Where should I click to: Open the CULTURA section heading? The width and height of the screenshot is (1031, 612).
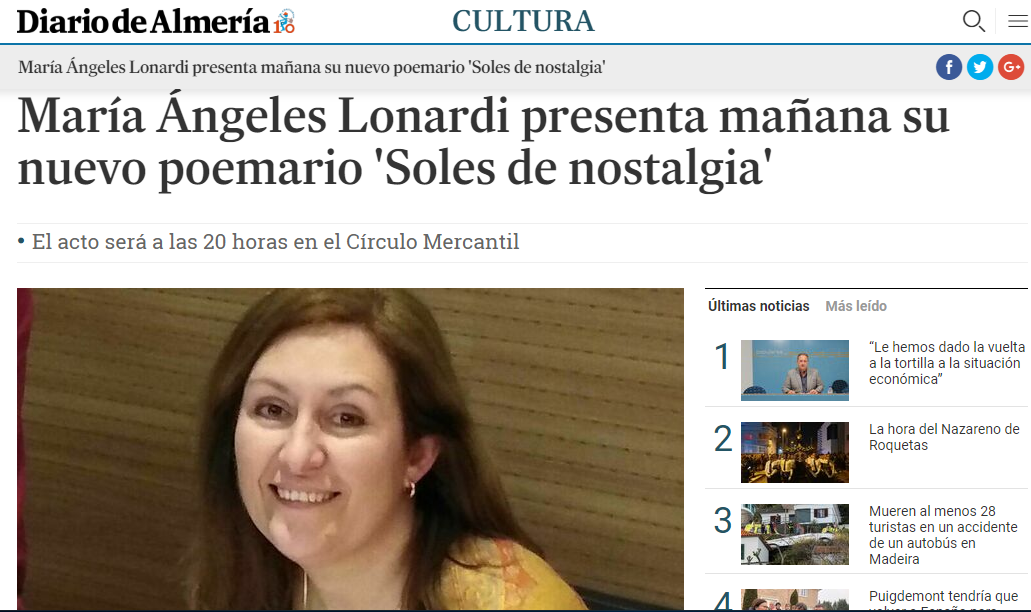tap(523, 21)
